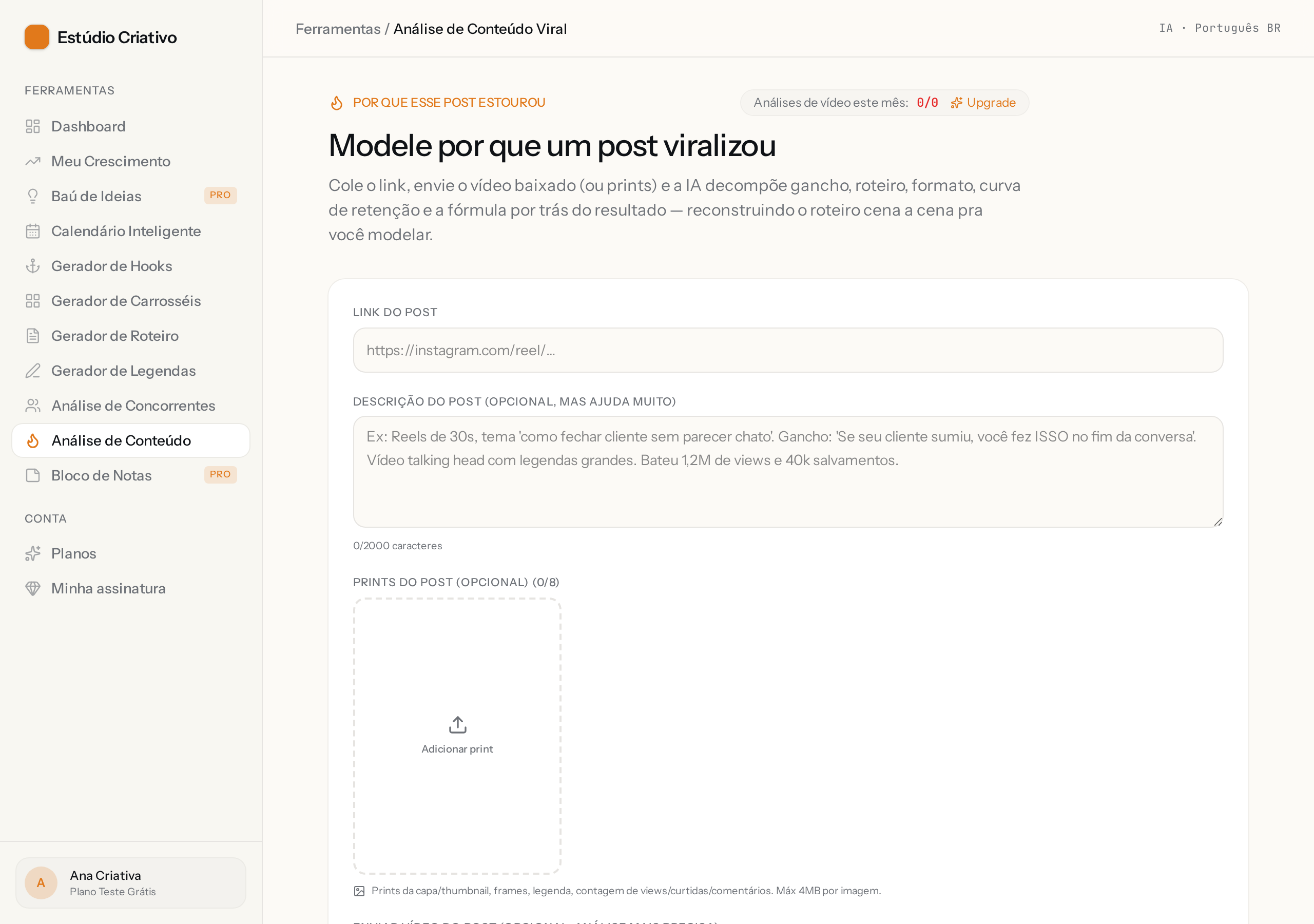Click the Análise de Concorrentes people icon
This screenshot has width=1314, height=924.
point(33,406)
